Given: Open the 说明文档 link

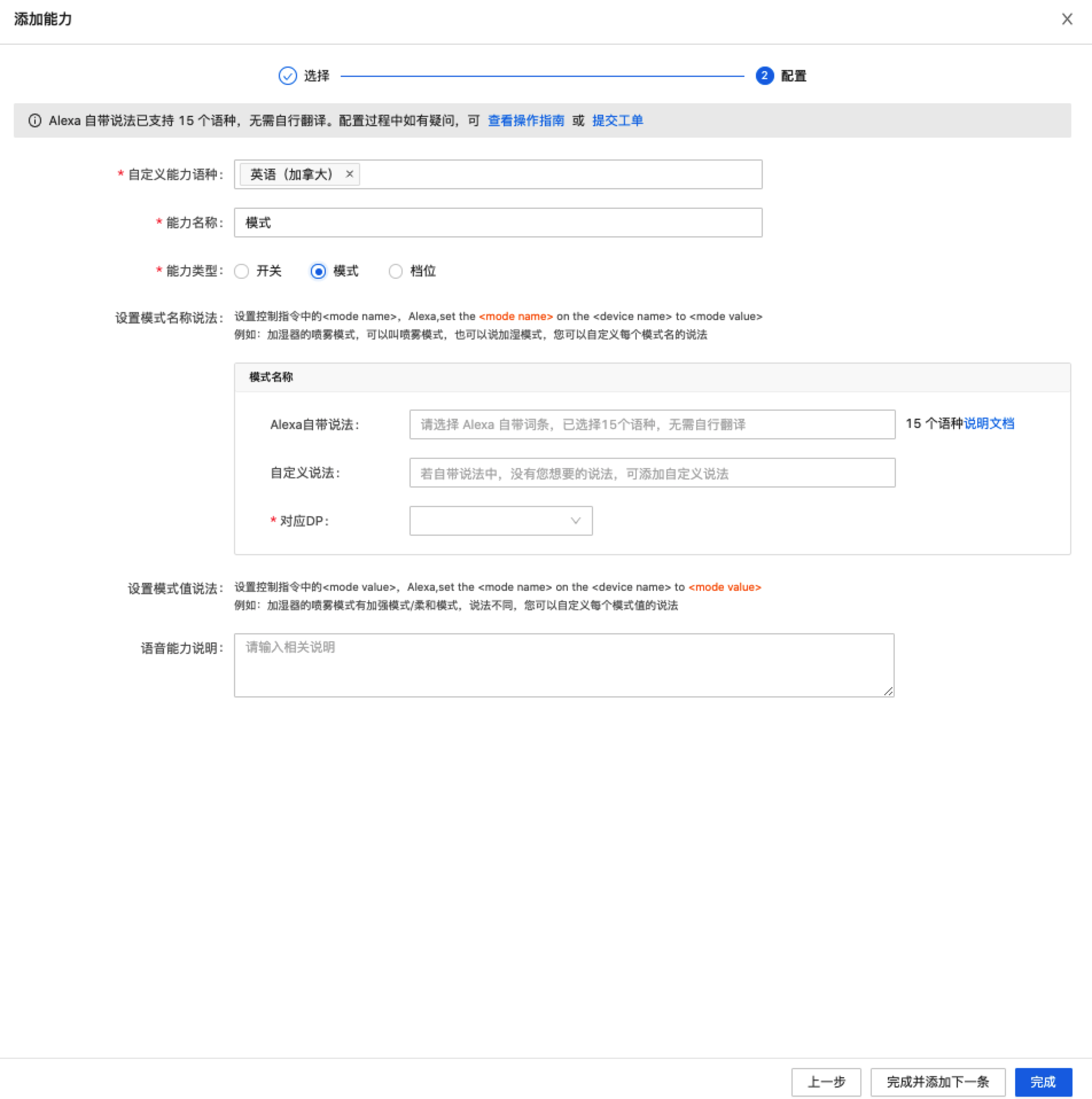Looking at the screenshot, I should tap(989, 424).
